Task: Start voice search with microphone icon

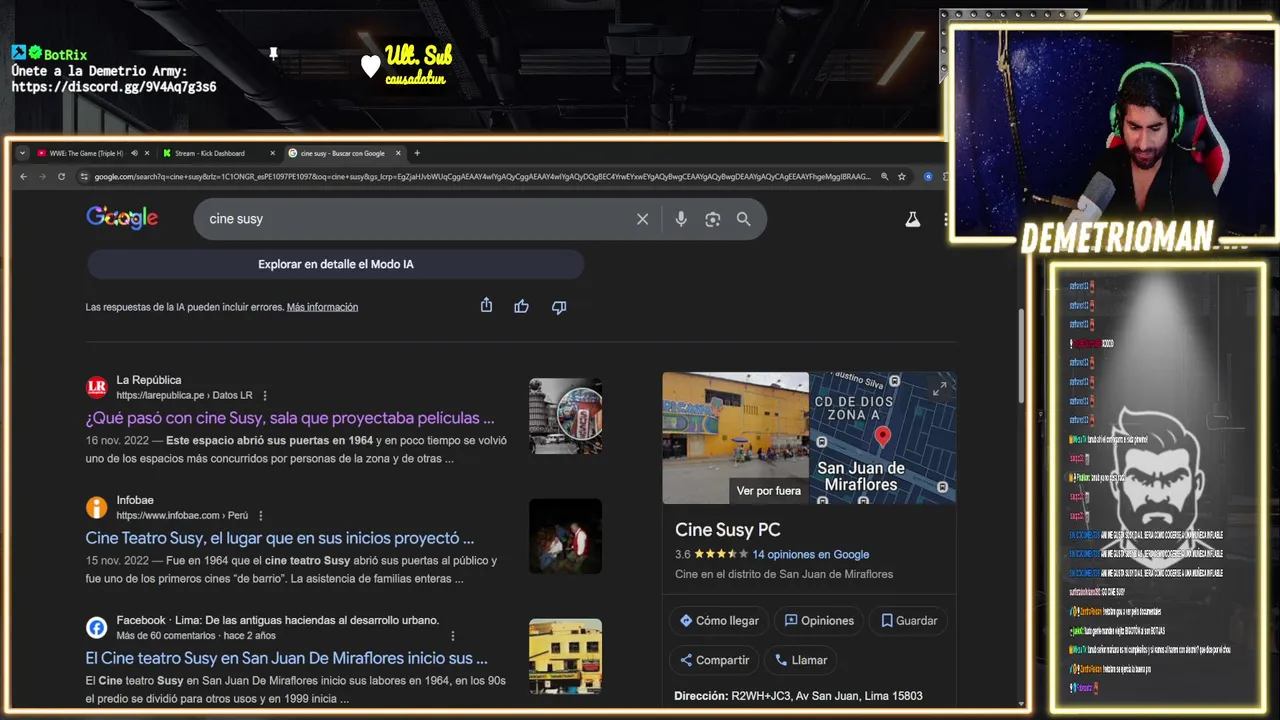Action: (x=681, y=219)
